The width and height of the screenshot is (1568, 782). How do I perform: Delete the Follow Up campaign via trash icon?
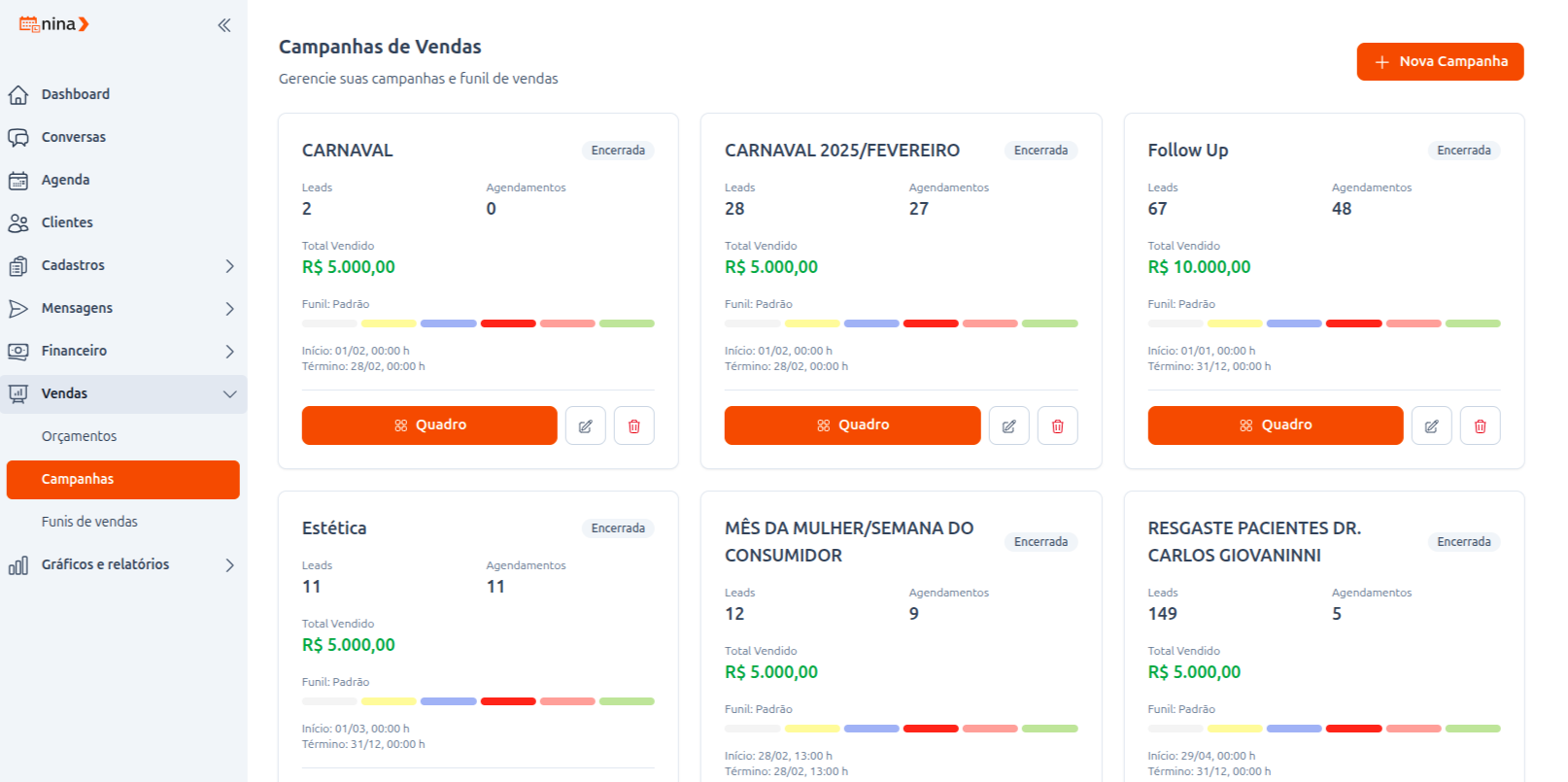coord(1481,425)
